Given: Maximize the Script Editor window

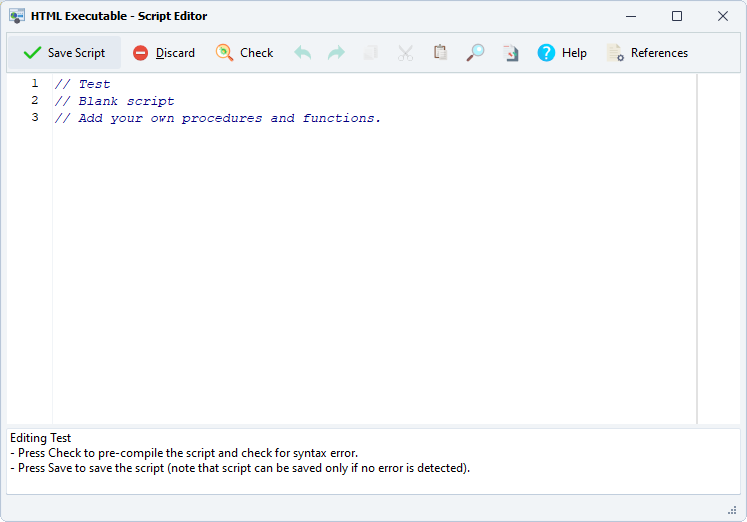Looking at the screenshot, I should click(677, 16).
